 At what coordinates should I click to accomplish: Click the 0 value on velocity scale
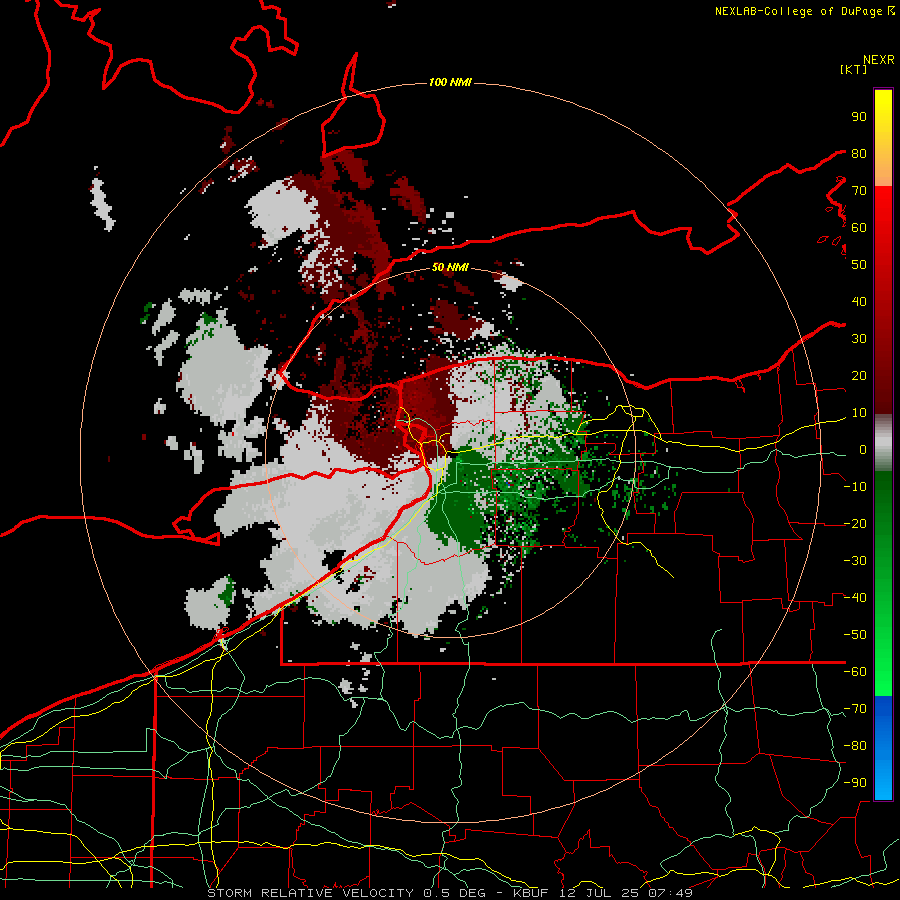coord(863,450)
